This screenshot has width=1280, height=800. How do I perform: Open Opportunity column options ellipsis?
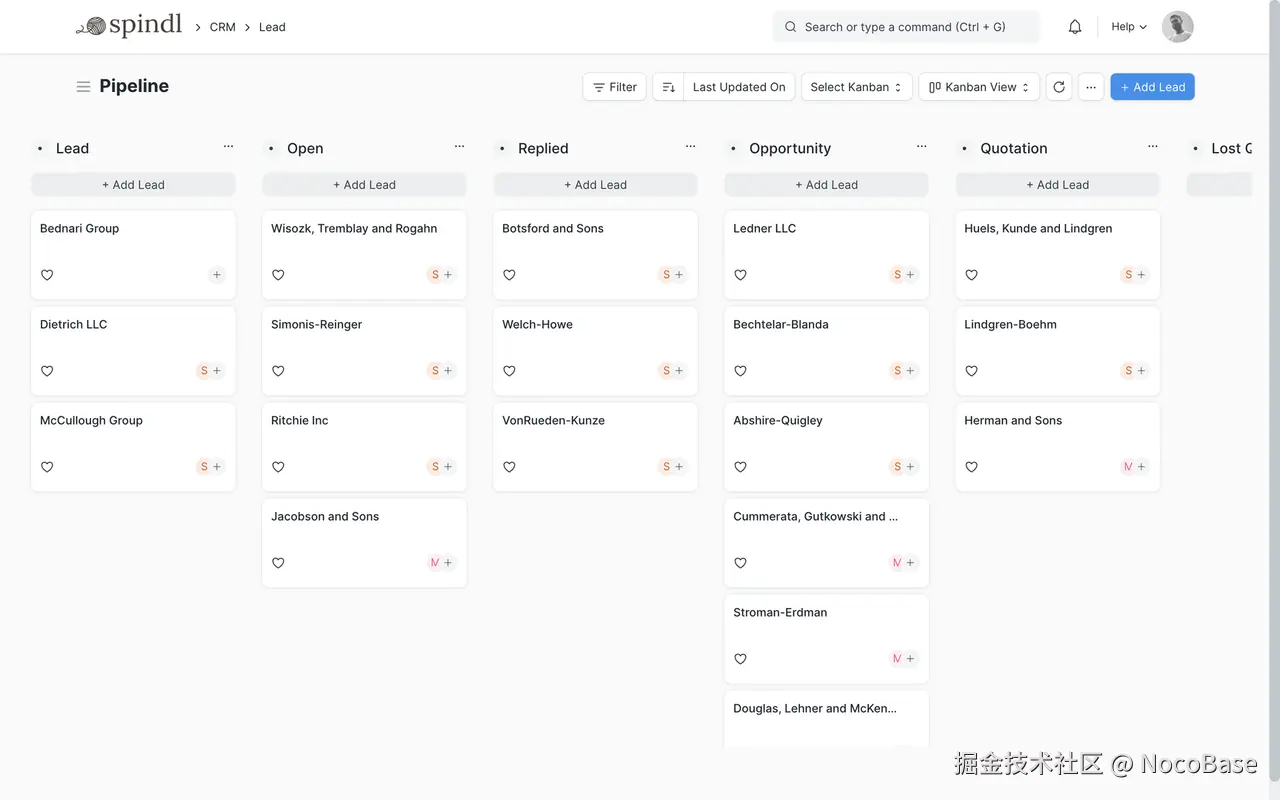click(x=921, y=147)
